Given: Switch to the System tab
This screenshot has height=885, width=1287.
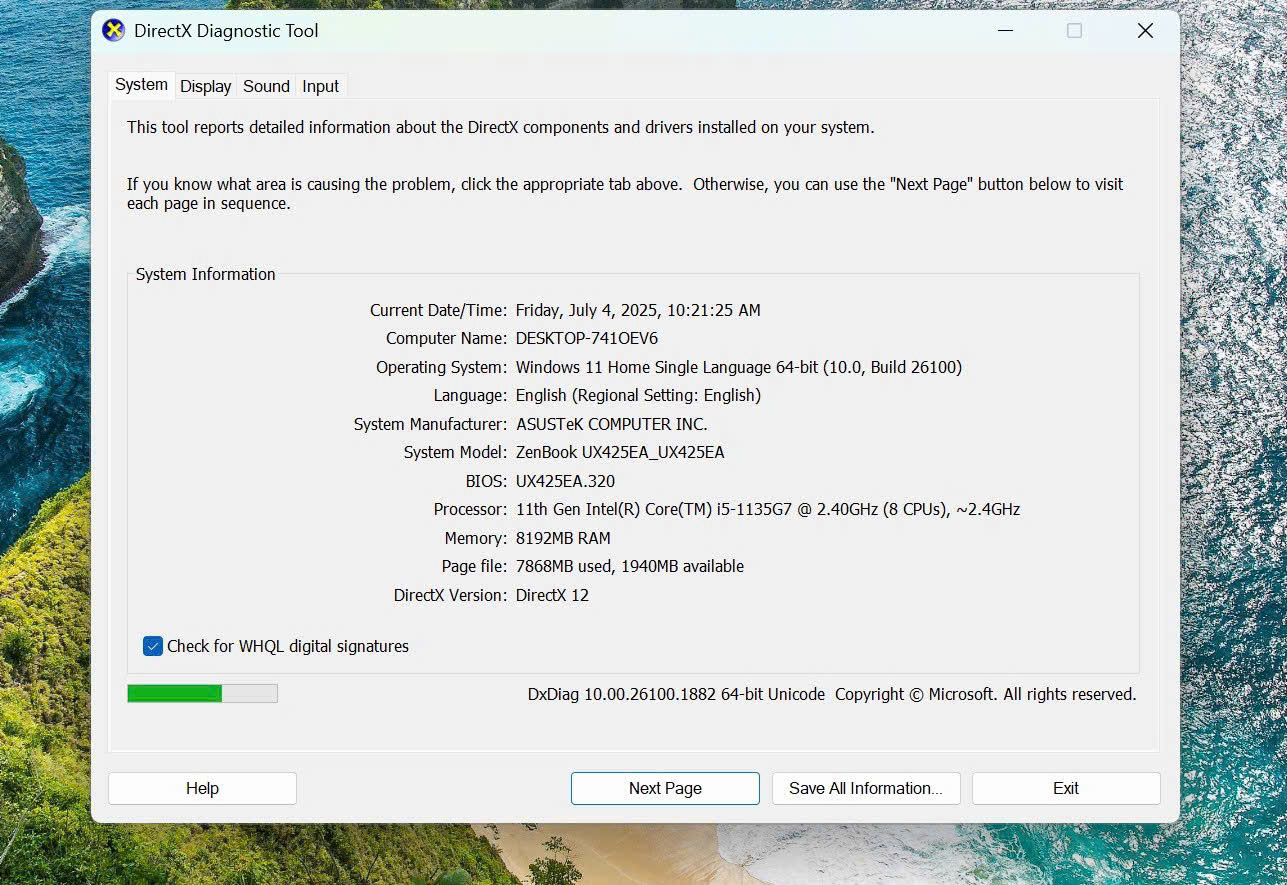Looking at the screenshot, I should click(x=141, y=85).
